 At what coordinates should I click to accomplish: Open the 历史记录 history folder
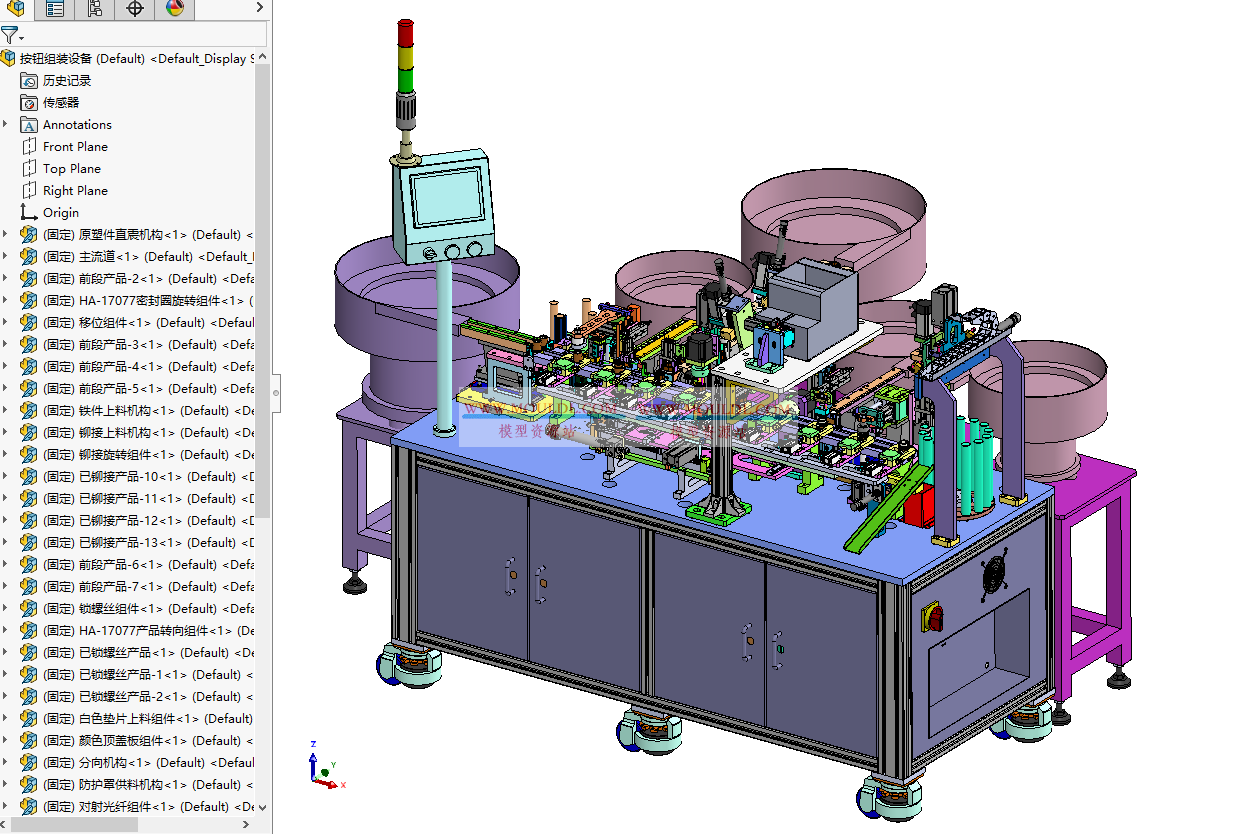pos(66,81)
